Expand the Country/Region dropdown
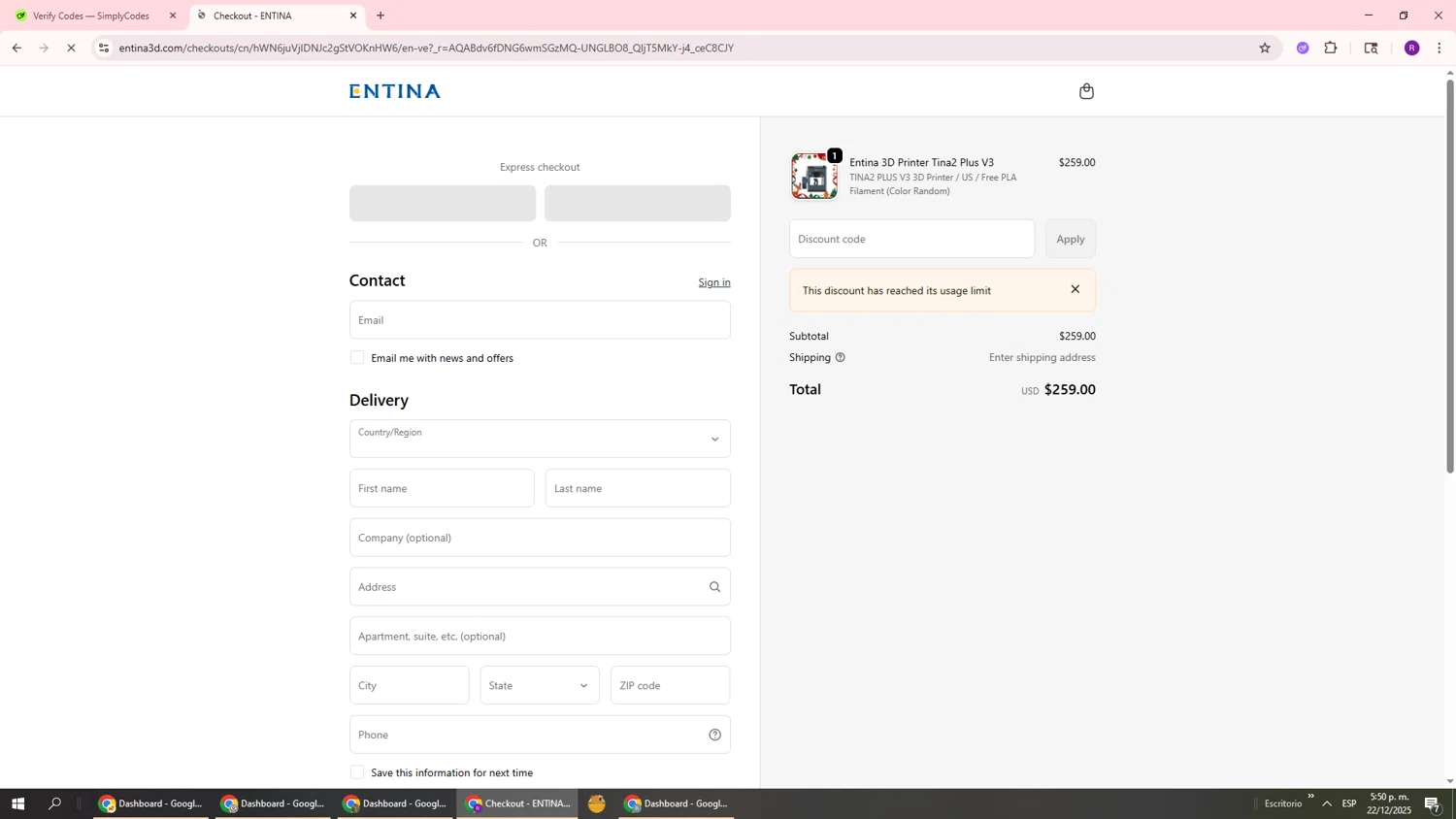 (x=540, y=439)
